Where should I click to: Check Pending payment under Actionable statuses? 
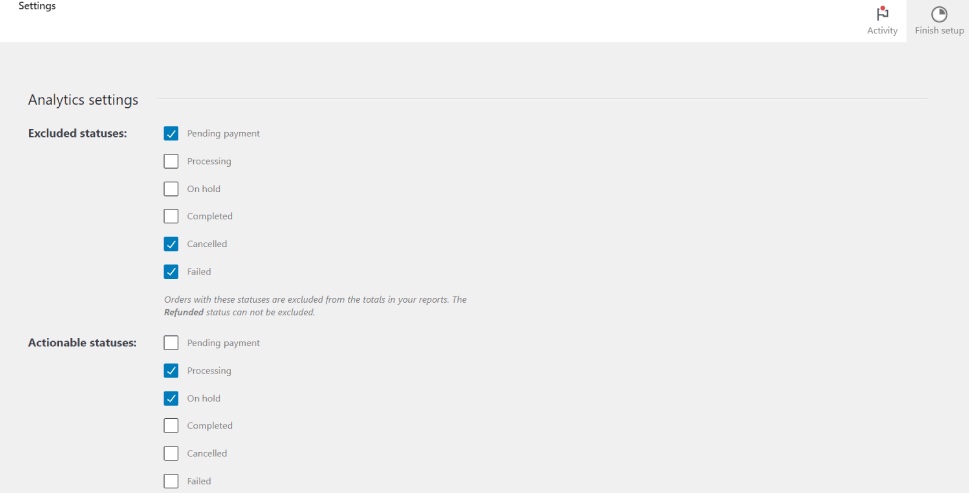click(171, 343)
